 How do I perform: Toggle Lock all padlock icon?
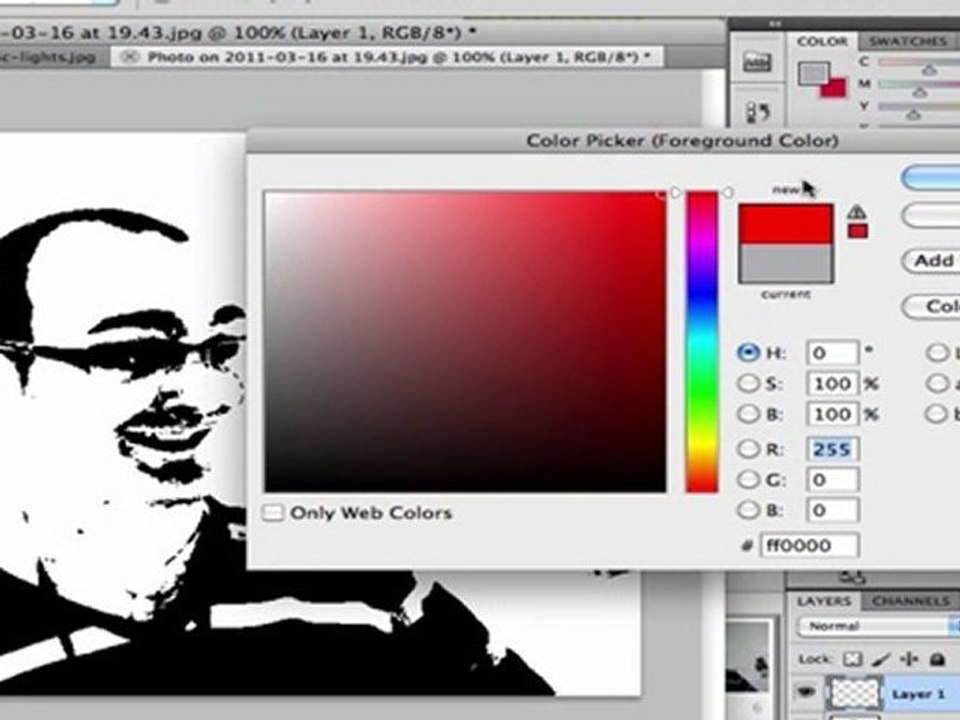click(x=937, y=659)
